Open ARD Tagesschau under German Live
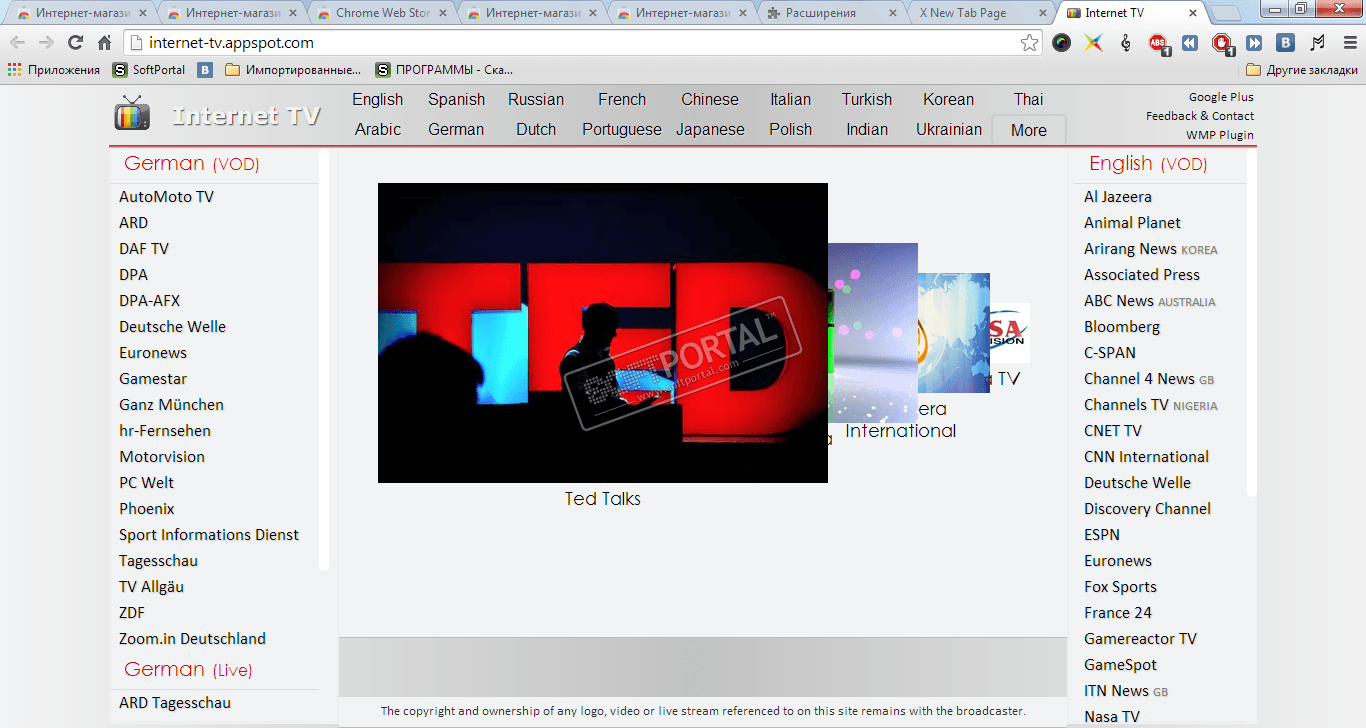This screenshot has height=728, width=1366. tap(175, 703)
